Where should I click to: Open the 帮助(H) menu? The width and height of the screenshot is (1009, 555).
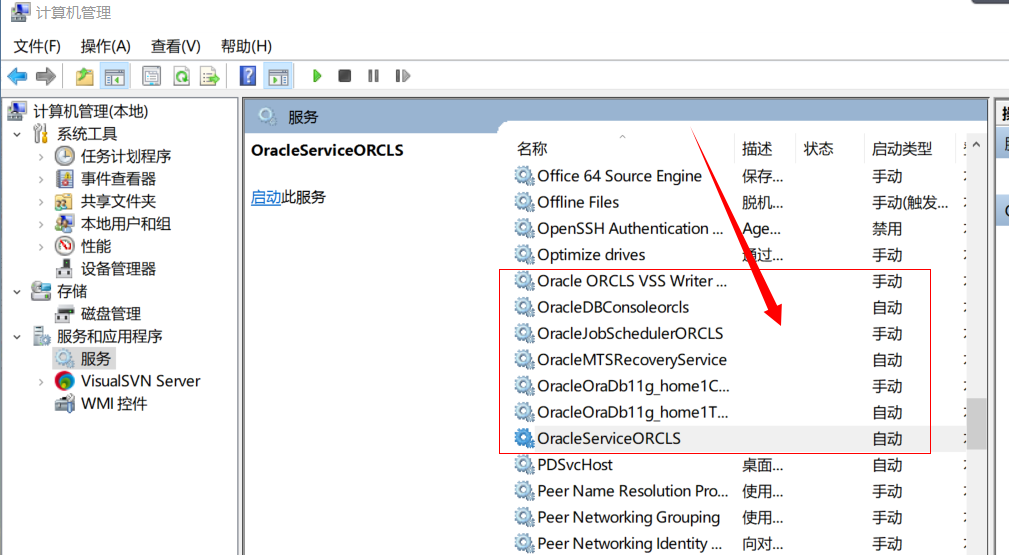tap(246, 46)
